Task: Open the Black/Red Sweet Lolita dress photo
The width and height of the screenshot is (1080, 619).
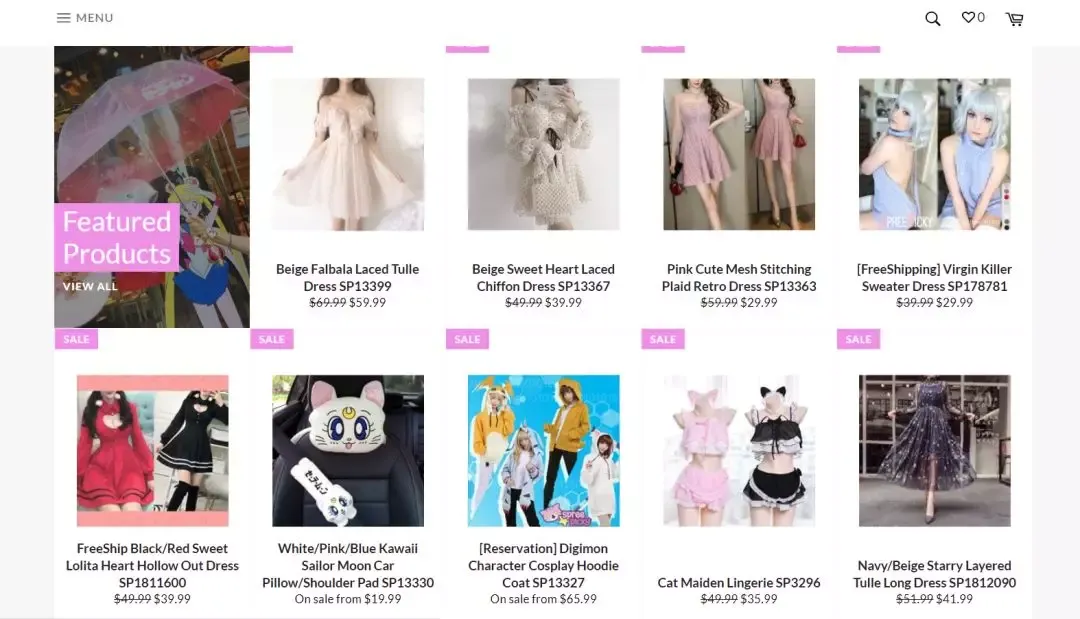Action: coord(152,450)
